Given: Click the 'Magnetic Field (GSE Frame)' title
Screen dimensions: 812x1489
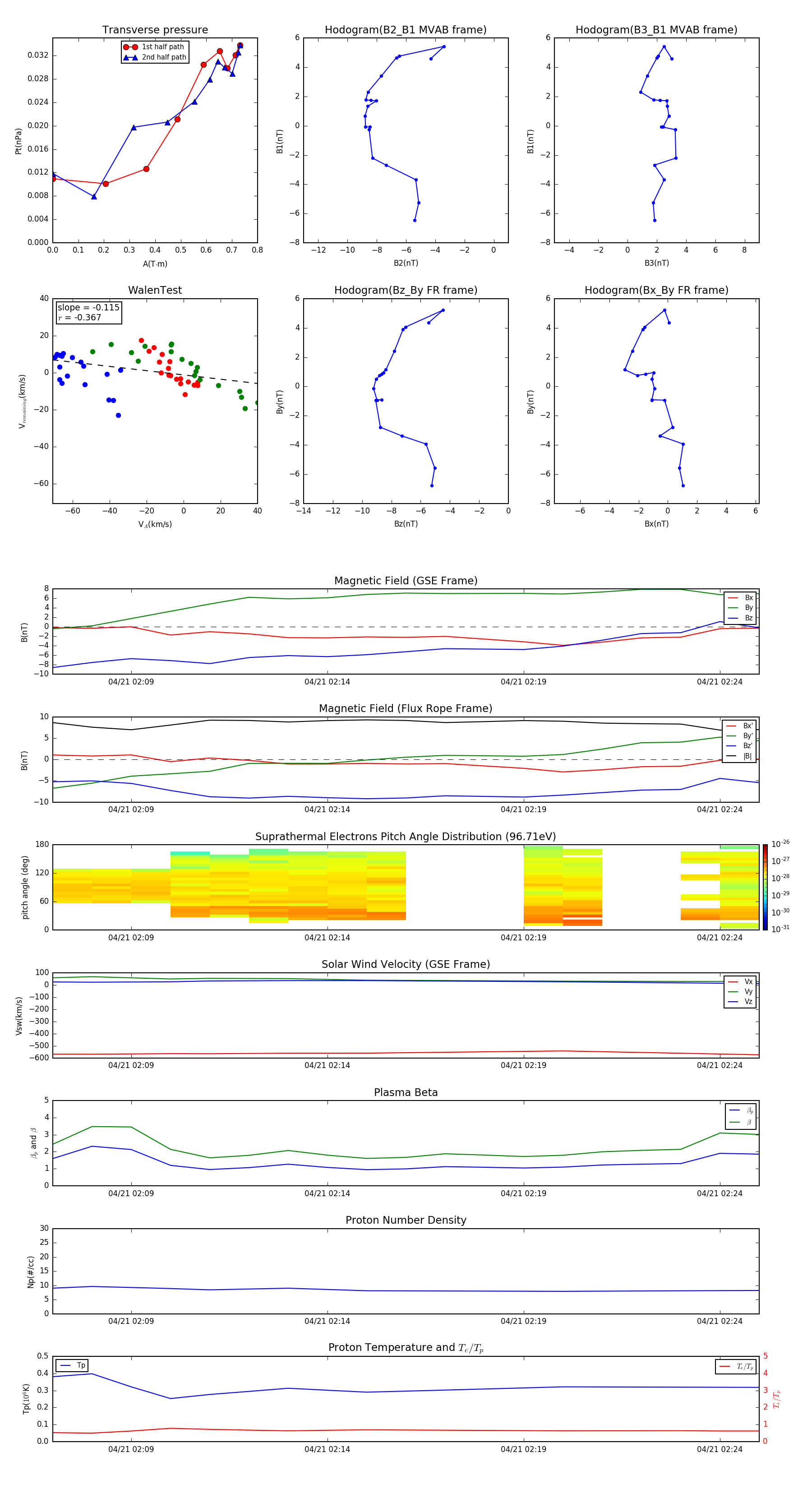Looking at the screenshot, I should tap(406, 581).
